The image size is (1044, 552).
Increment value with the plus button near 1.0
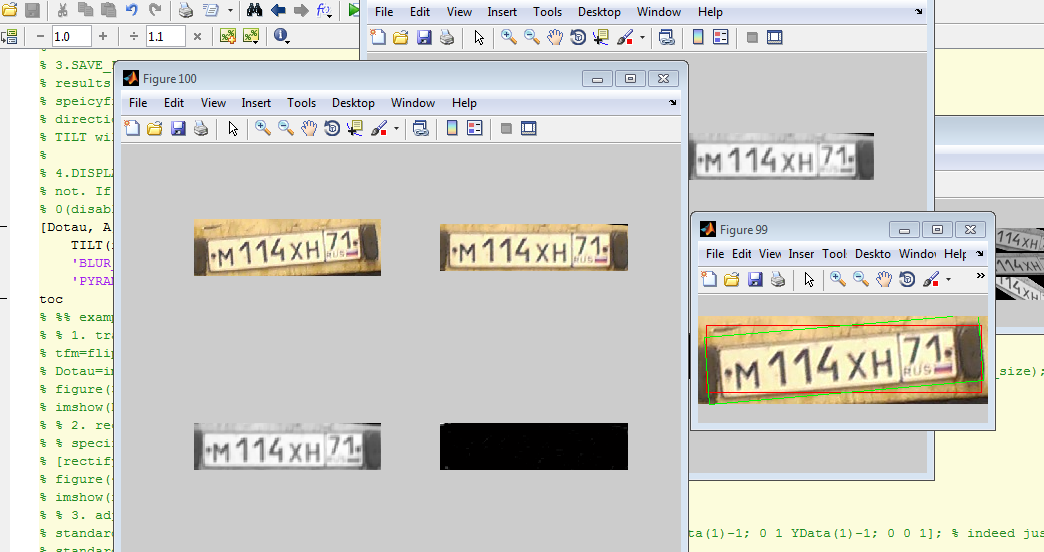(103, 36)
